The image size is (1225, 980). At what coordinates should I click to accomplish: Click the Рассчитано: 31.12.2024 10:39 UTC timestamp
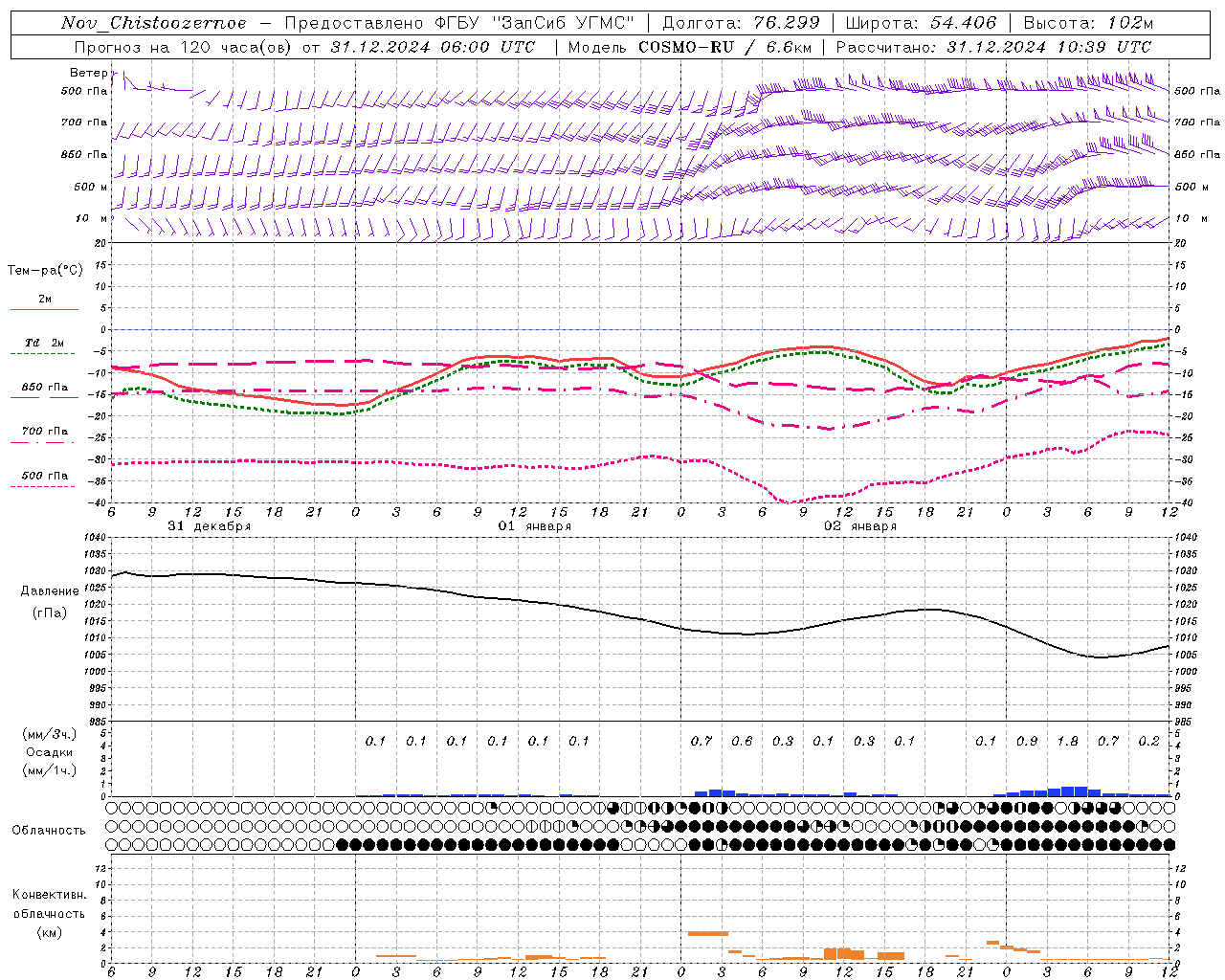coord(993,47)
